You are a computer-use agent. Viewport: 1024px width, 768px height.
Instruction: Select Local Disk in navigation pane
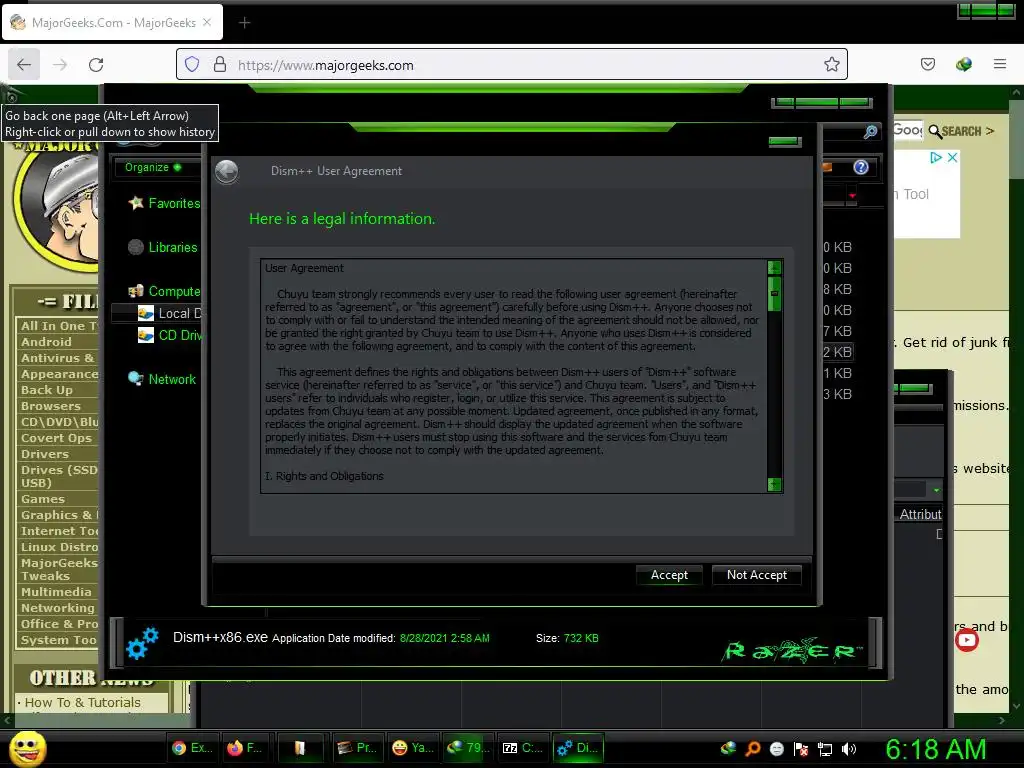click(x=180, y=313)
